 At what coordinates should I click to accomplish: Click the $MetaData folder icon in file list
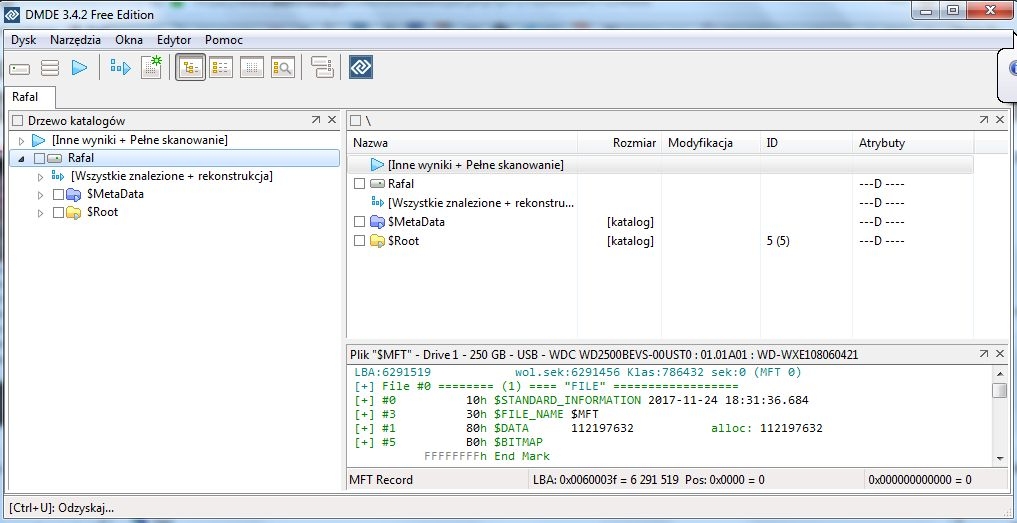pyautogui.click(x=377, y=222)
